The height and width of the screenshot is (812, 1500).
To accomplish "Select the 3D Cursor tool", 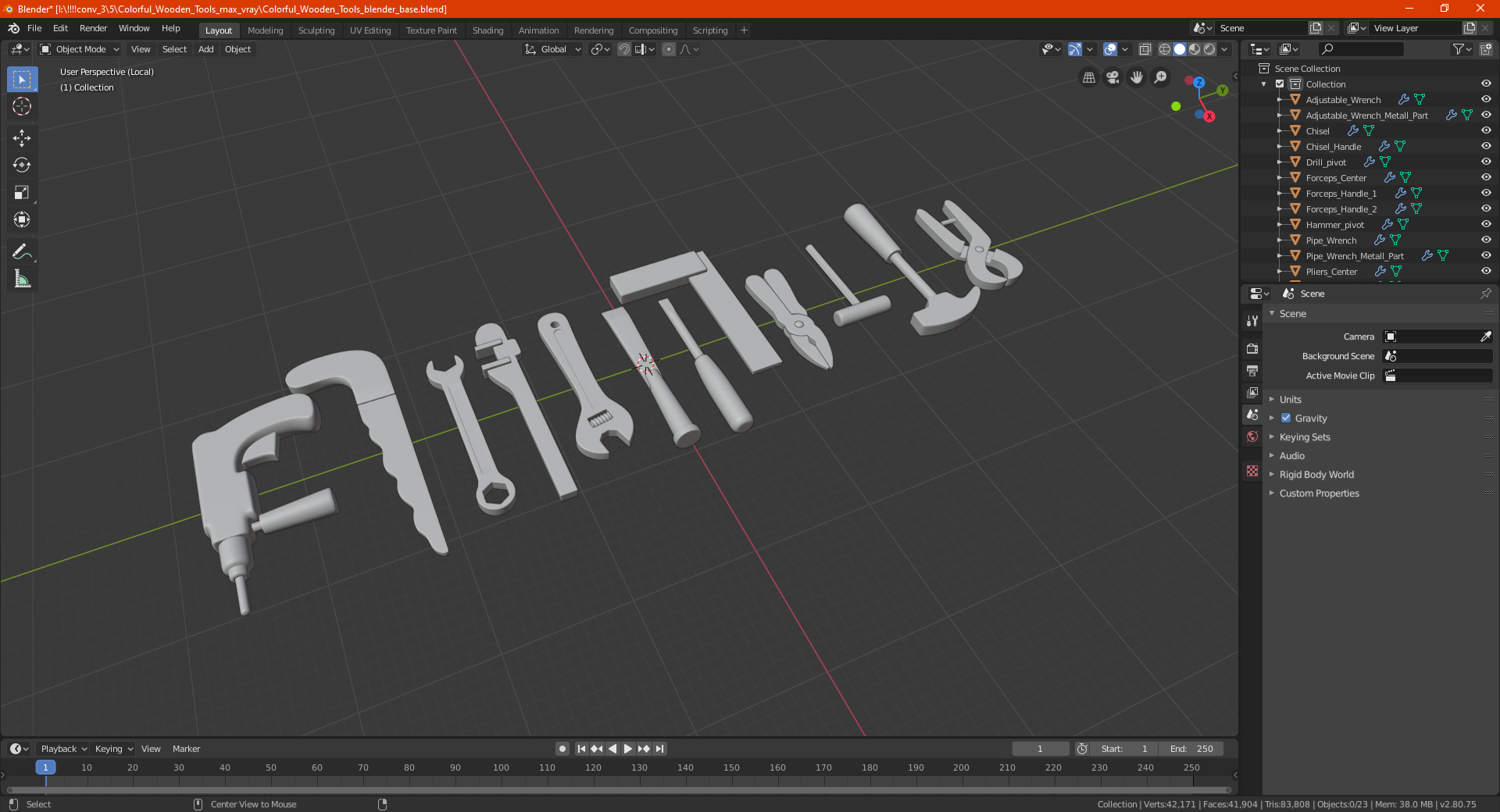I will (x=22, y=106).
